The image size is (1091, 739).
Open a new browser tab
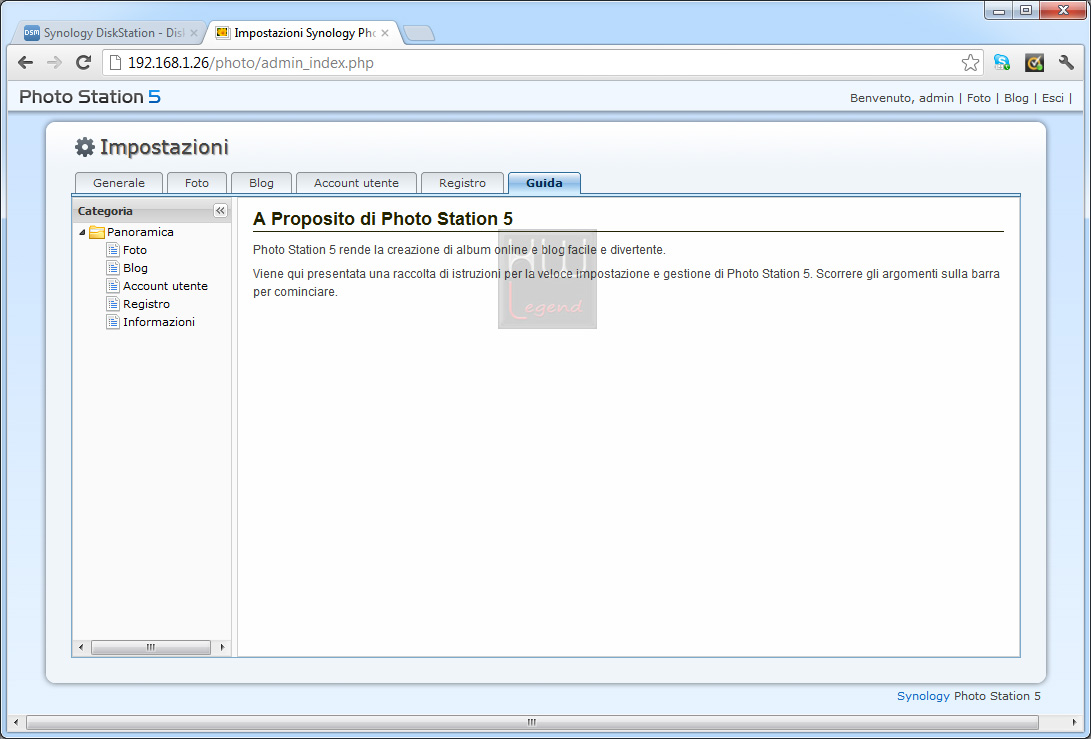pyautogui.click(x=419, y=33)
